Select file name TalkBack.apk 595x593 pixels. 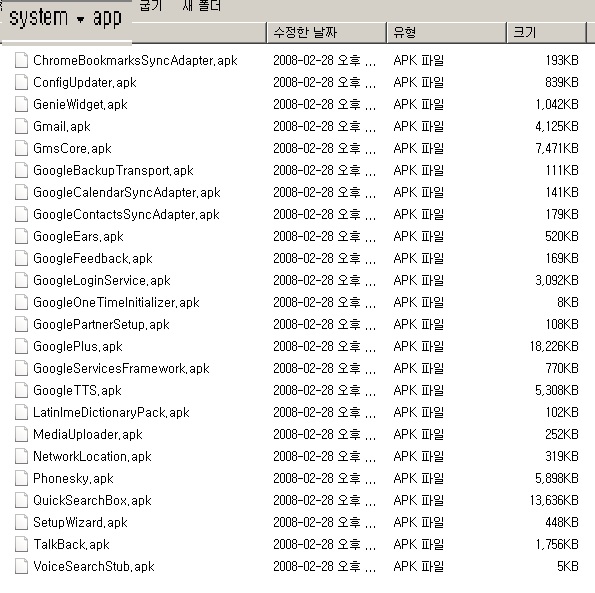pyautogui.click(x=71, y=544)
